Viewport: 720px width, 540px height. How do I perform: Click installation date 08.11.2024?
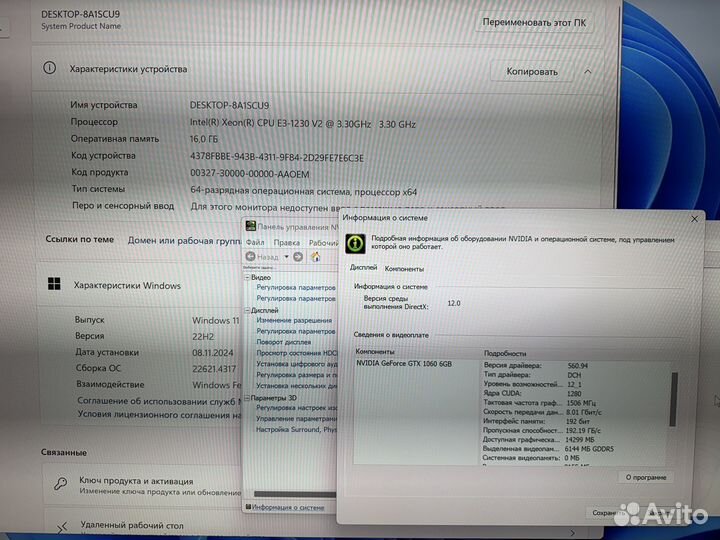click(x=213, y=353)
